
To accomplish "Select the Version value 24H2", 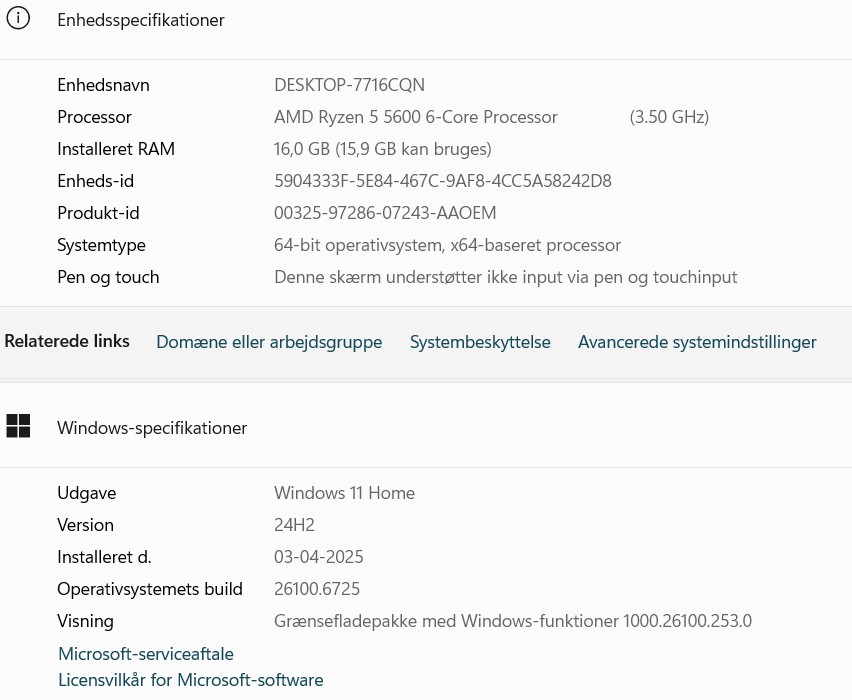I will click(291, 524).
